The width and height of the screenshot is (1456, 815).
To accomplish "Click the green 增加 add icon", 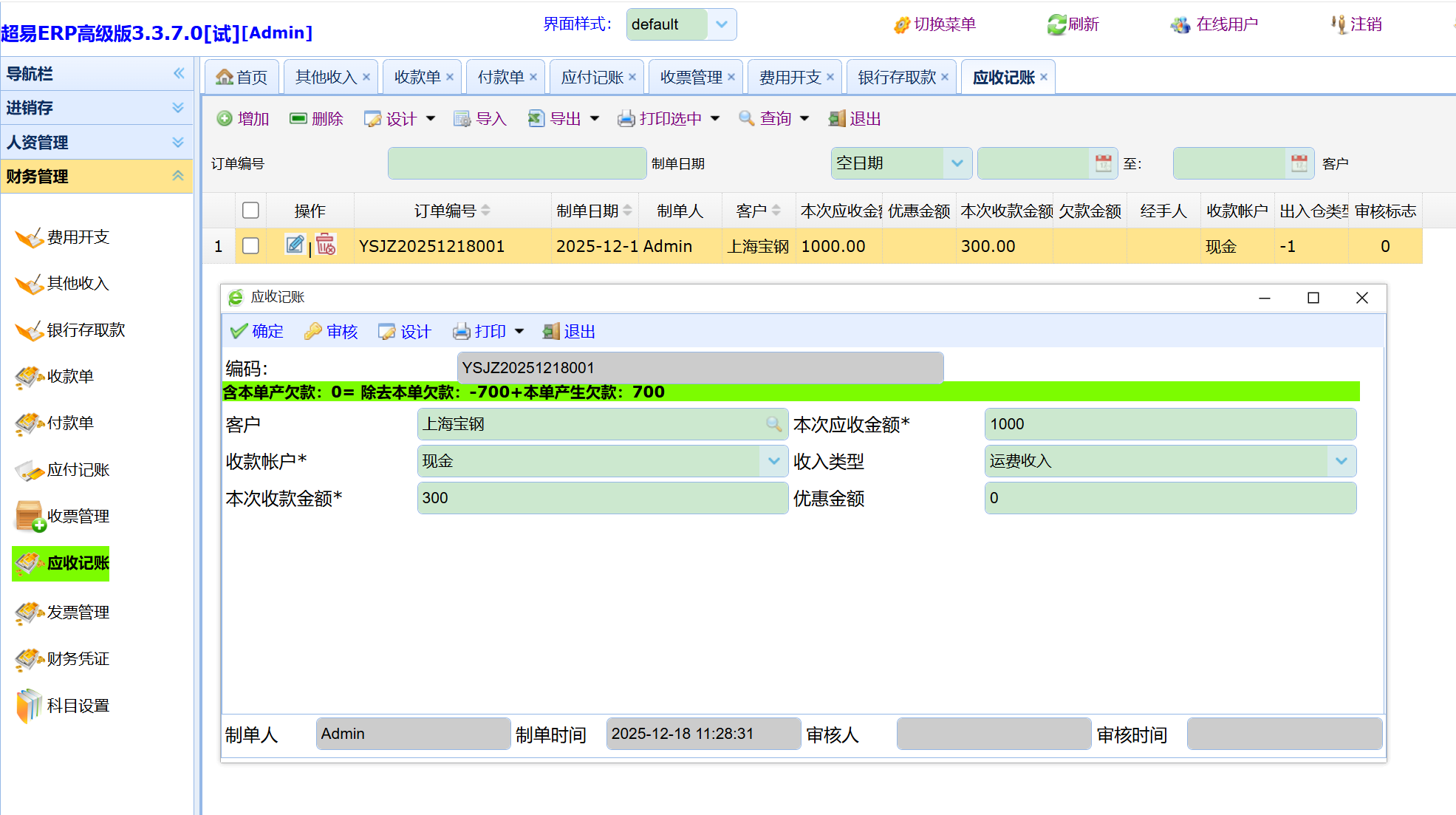I will (225, 118).
